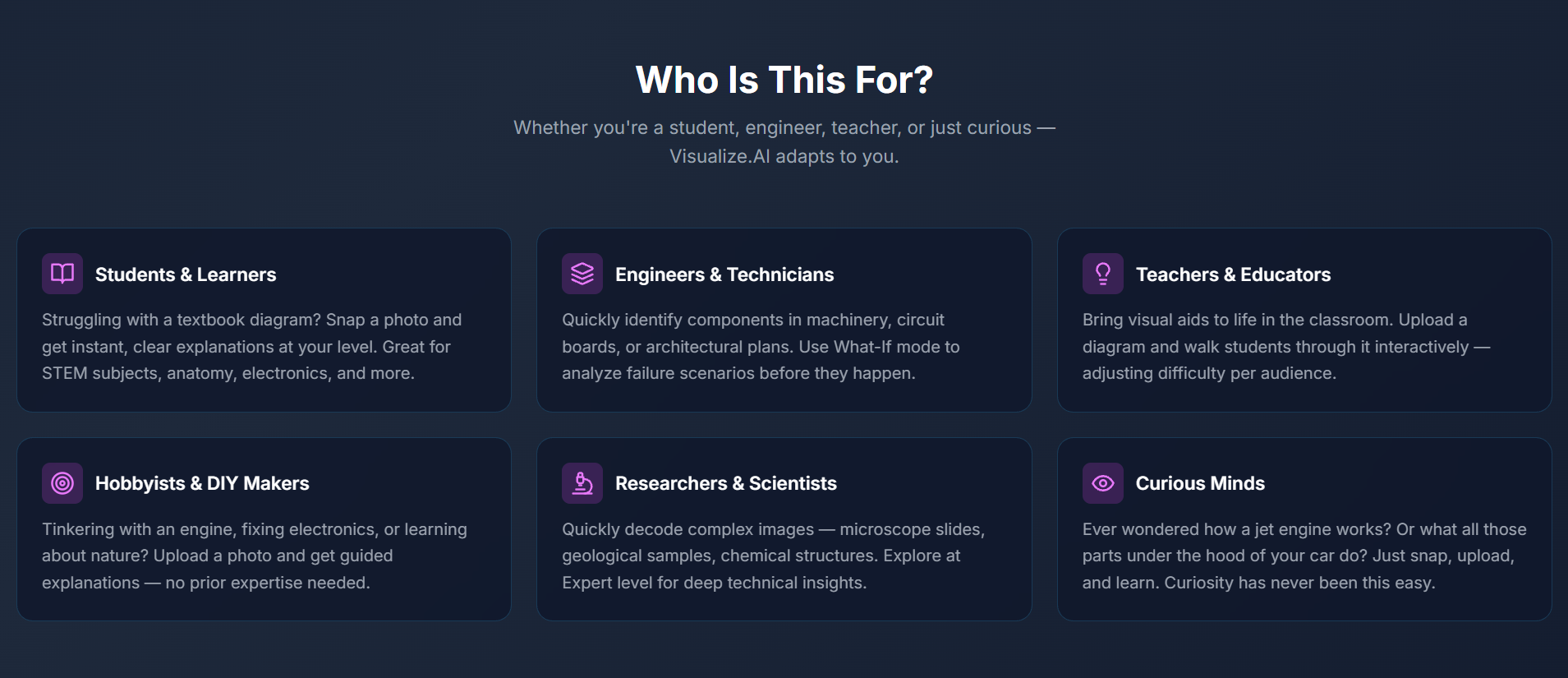Select the Teachers & Educators heading

1233,274
